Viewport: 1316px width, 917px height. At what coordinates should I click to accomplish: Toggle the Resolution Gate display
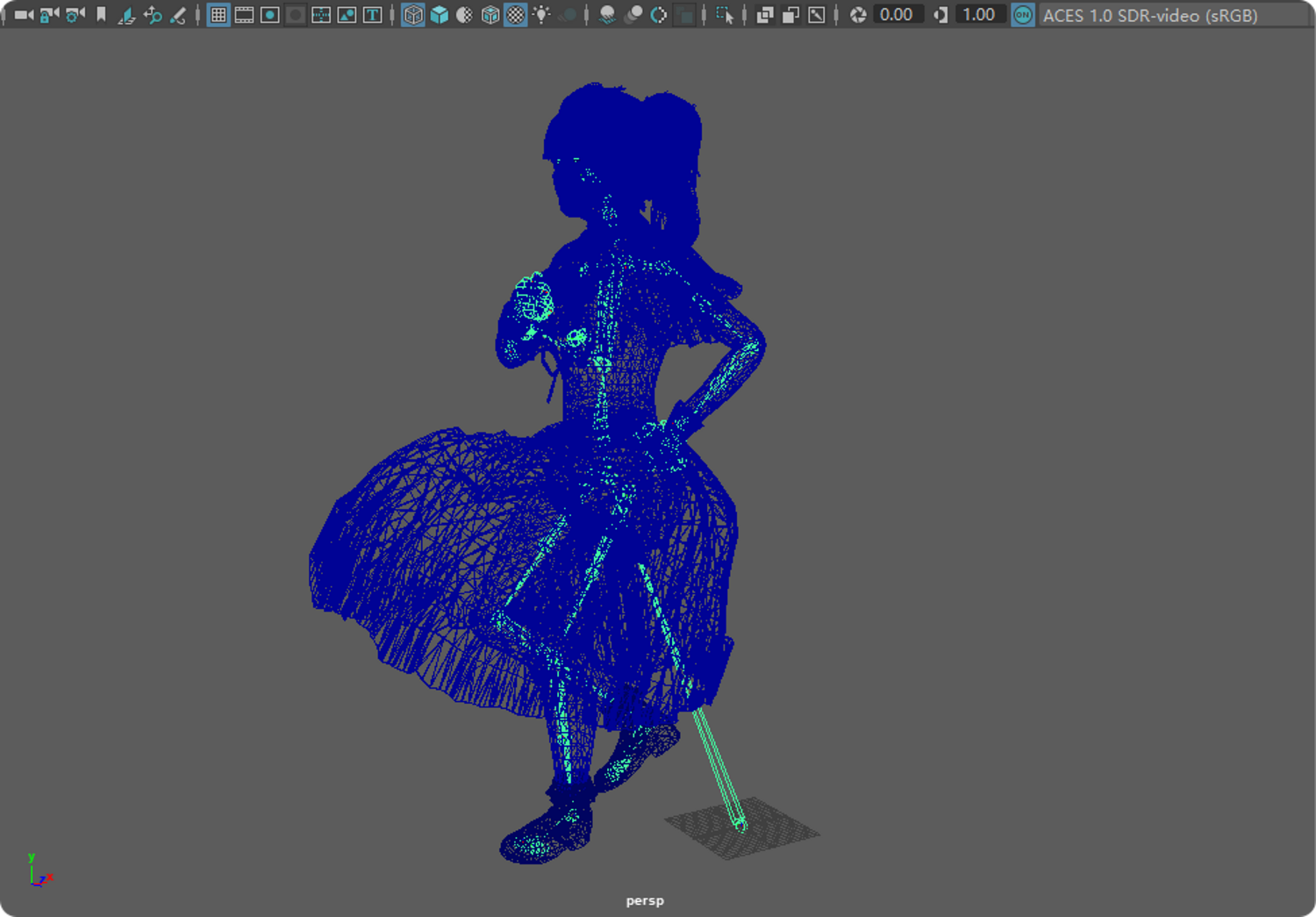(x=270, y=15)
